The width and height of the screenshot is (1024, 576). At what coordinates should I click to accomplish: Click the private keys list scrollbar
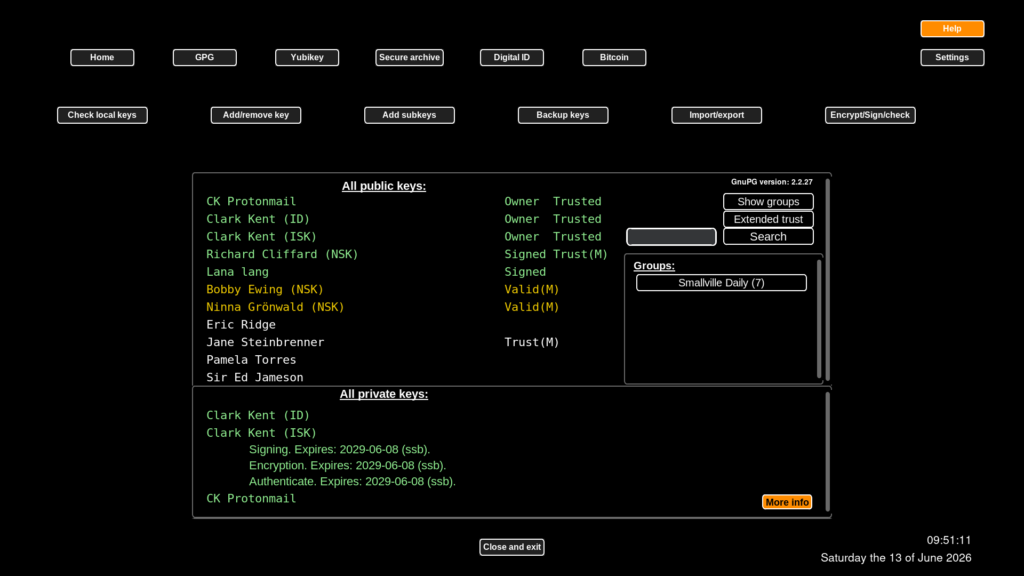click(827, 452)
